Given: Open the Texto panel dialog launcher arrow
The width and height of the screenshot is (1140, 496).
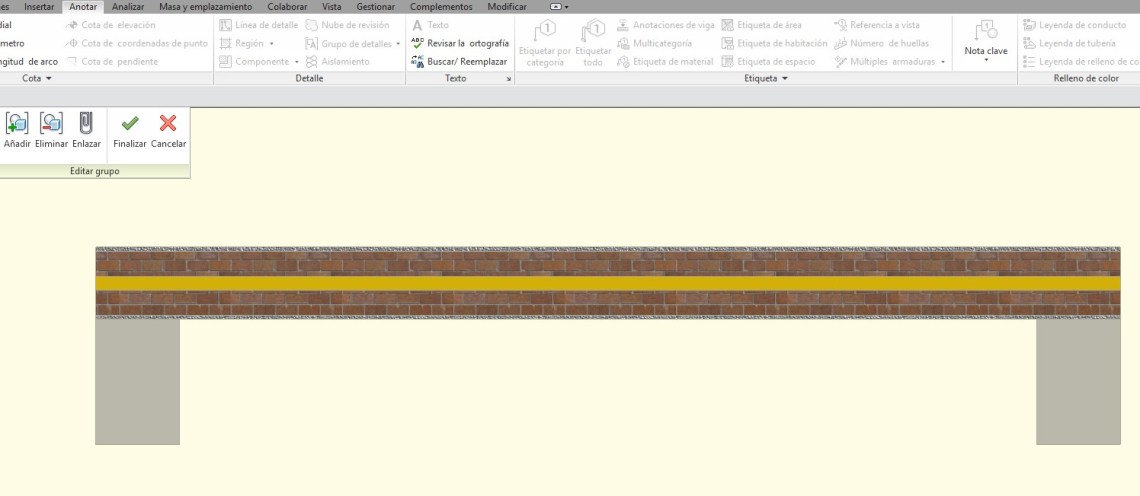Looking at the screenshot, I should (x=508, y=78).
